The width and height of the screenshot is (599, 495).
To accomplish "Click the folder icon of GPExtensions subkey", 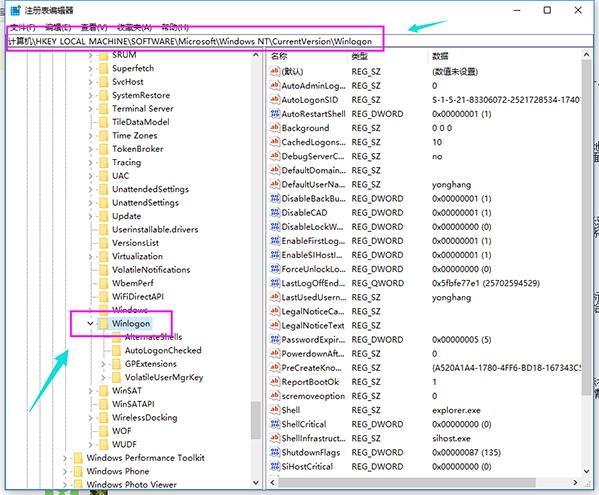I will click(x=117, y=364).
